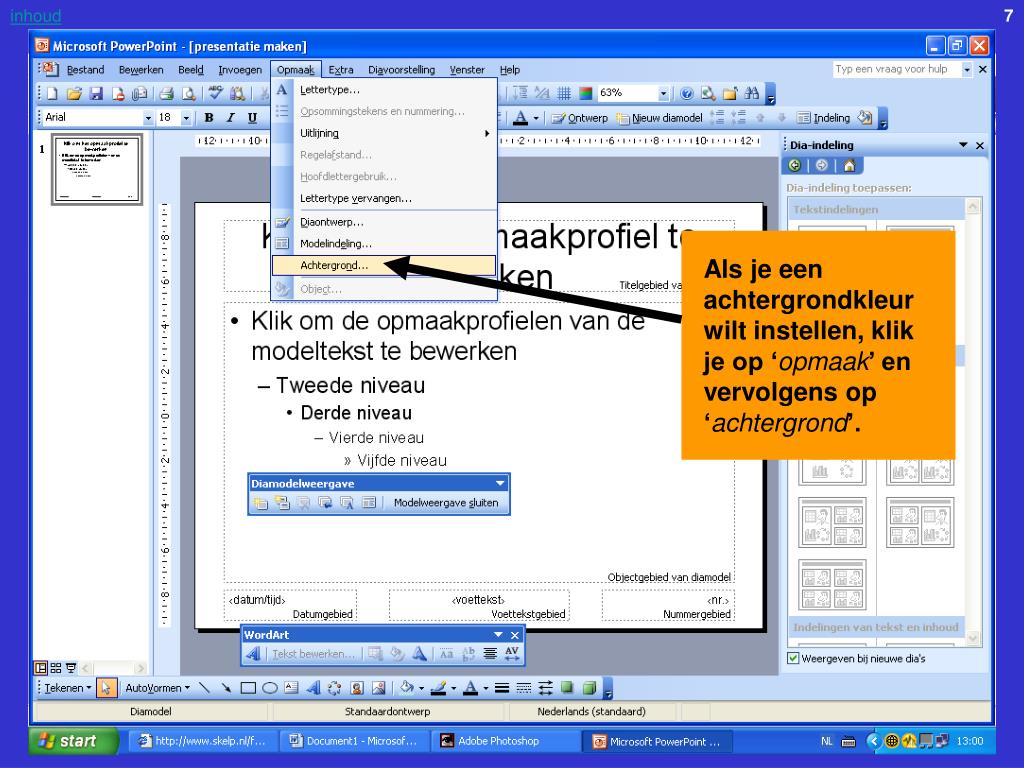
Task: Run the spelling check ABC icon
Action: coord(216,94)
